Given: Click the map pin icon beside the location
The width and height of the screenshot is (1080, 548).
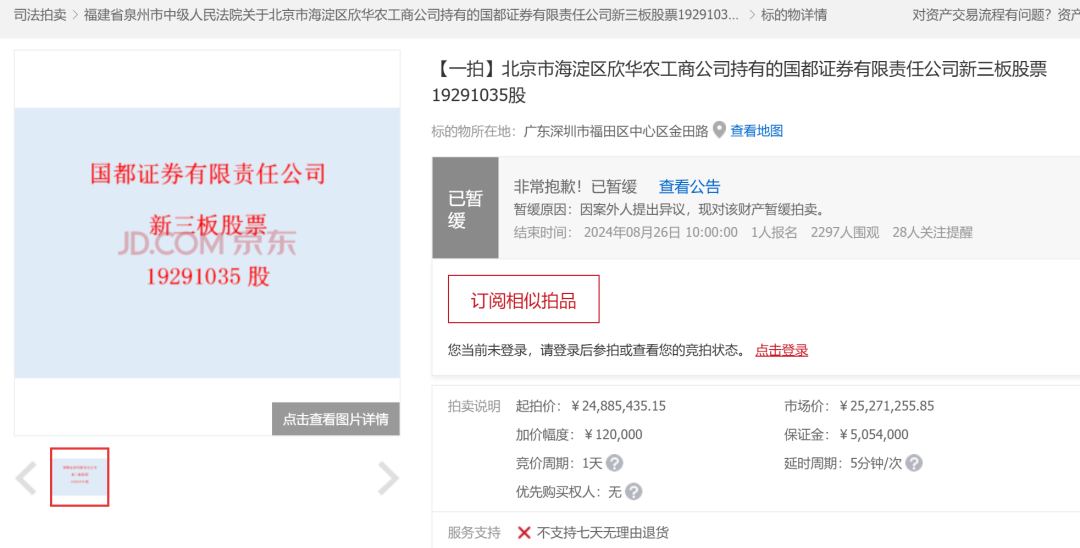Looking at the screenshot, I should pyautogui.click(x=719, y=130).
